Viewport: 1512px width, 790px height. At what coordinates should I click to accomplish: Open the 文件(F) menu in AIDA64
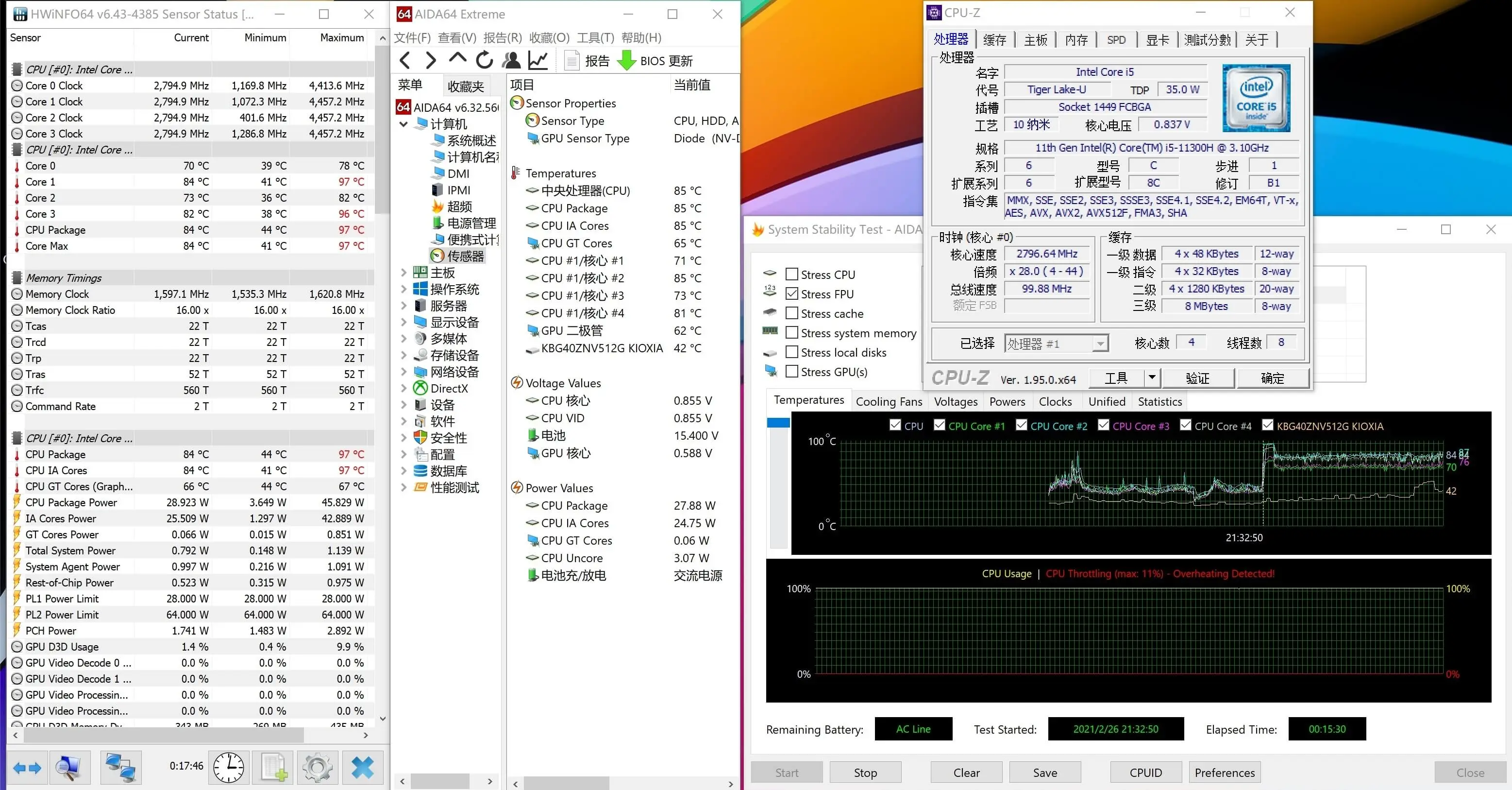tap(412, 37)
